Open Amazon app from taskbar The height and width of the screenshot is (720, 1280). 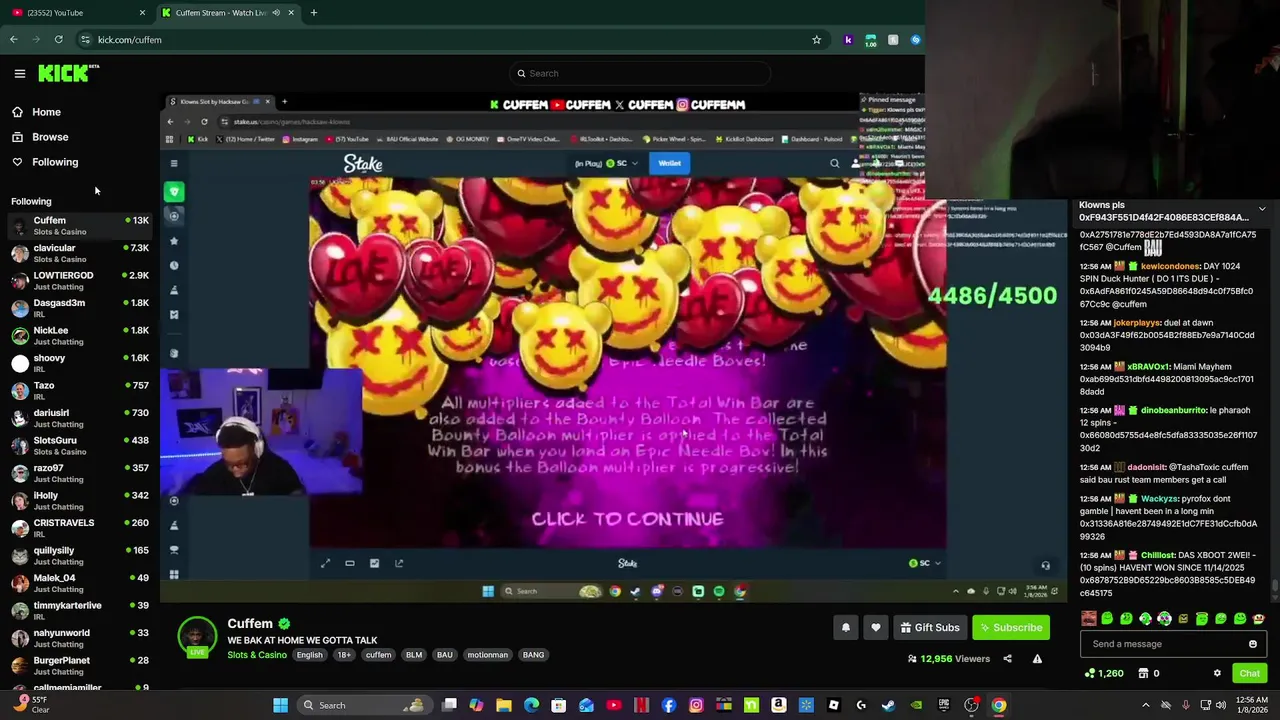778,705
